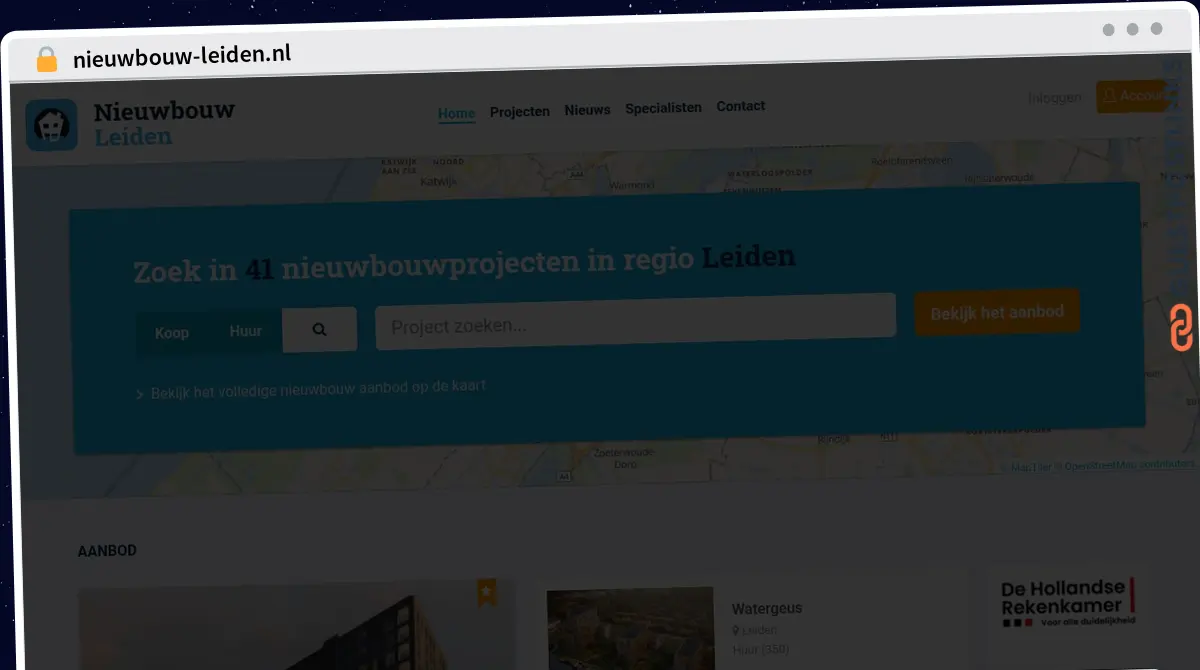Click the nieuwbouw-leiden.nl address text
Image resolution: width=1200 pixels, height=670 pixels.
click(182, 56)
